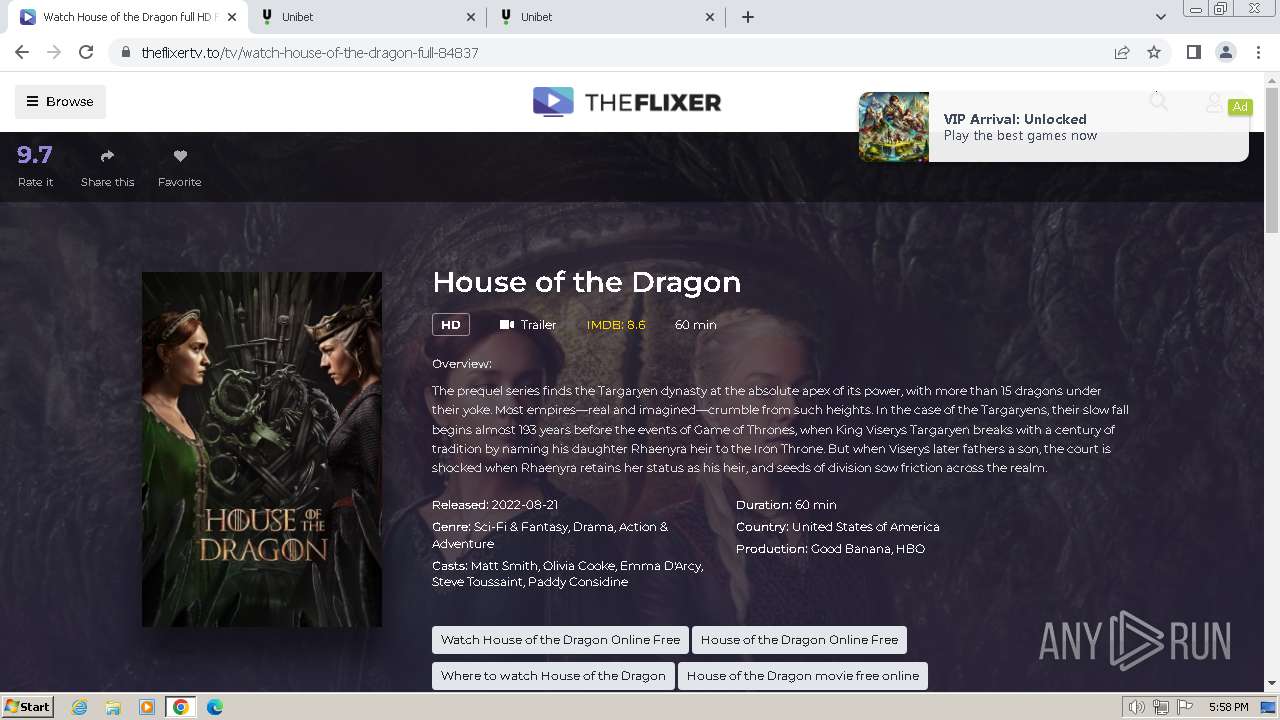Open the network tray icon
This screenshot has width=1280, height=720.
point(1161,707)
